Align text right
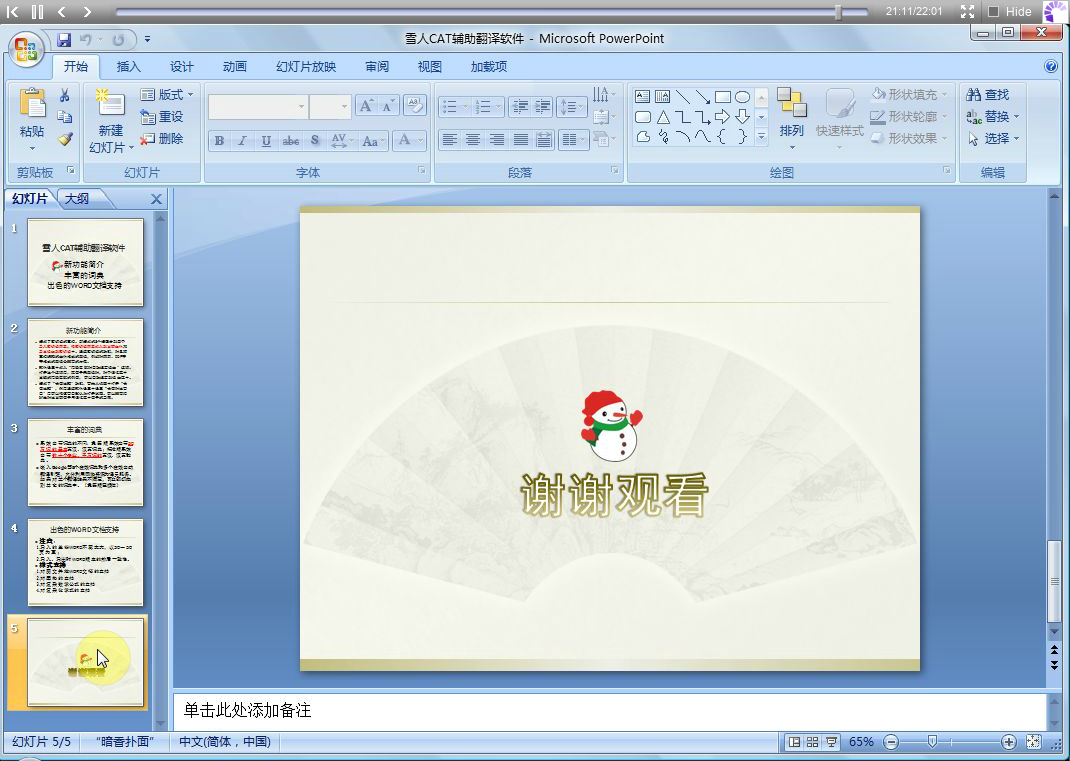 coord(497,140)
